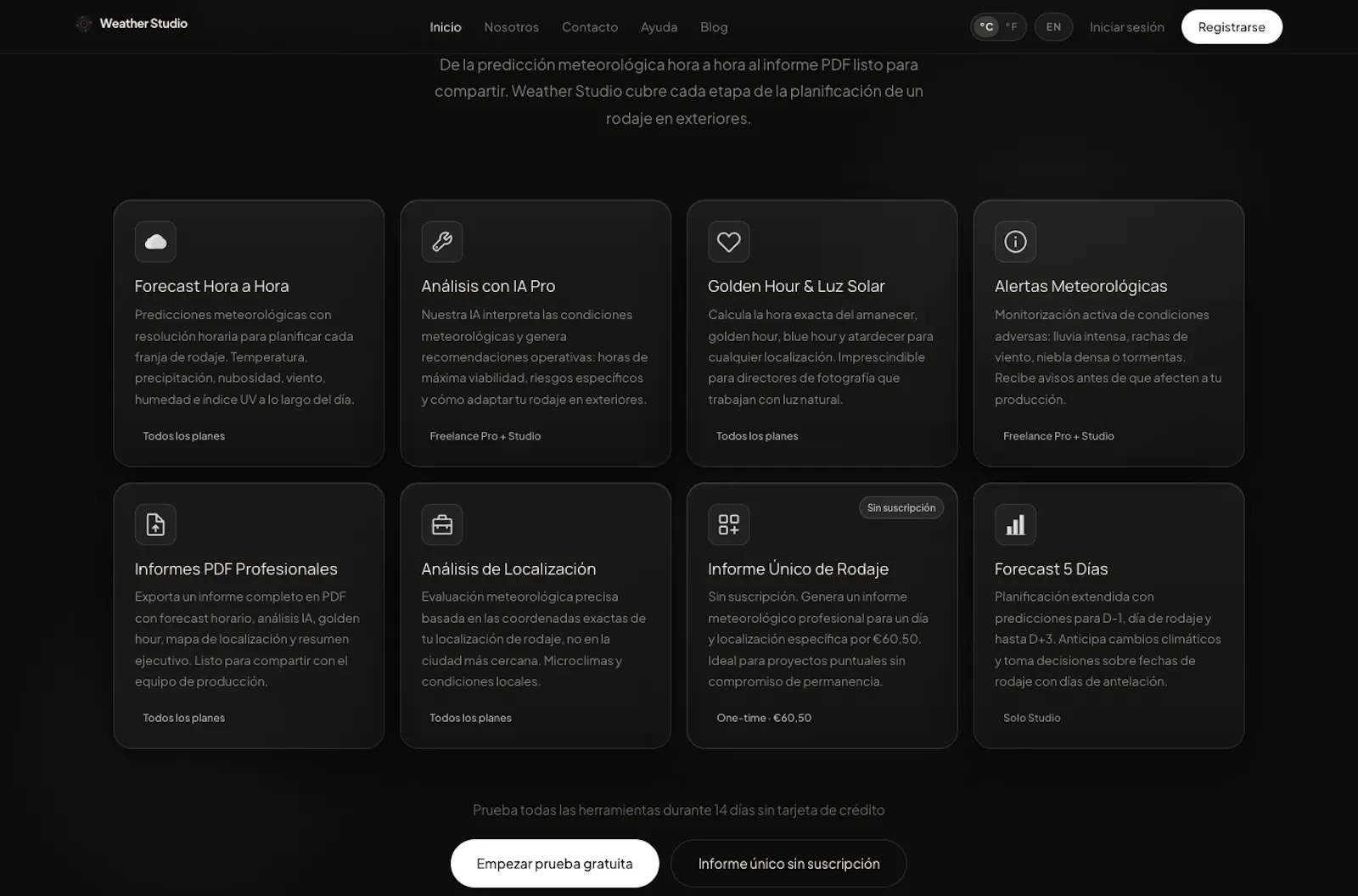Image resolution: width=1358 pixels, height=896 pixels.
Task: Click the heart icon on Golden Hour card
Action: 729,242
